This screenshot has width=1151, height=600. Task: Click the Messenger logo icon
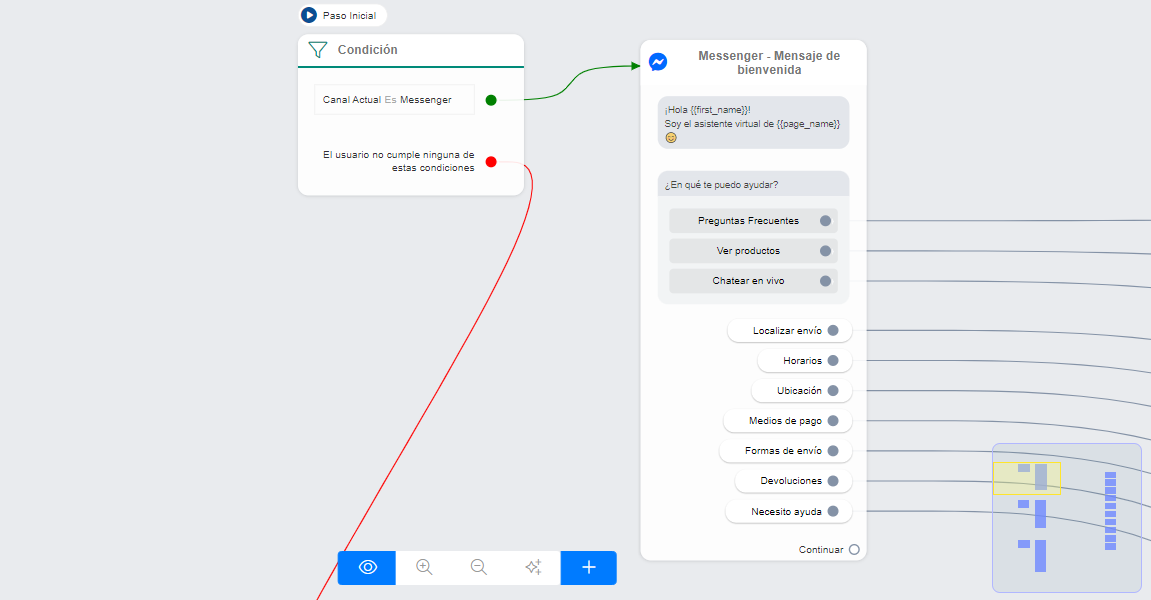pos(658,62)
